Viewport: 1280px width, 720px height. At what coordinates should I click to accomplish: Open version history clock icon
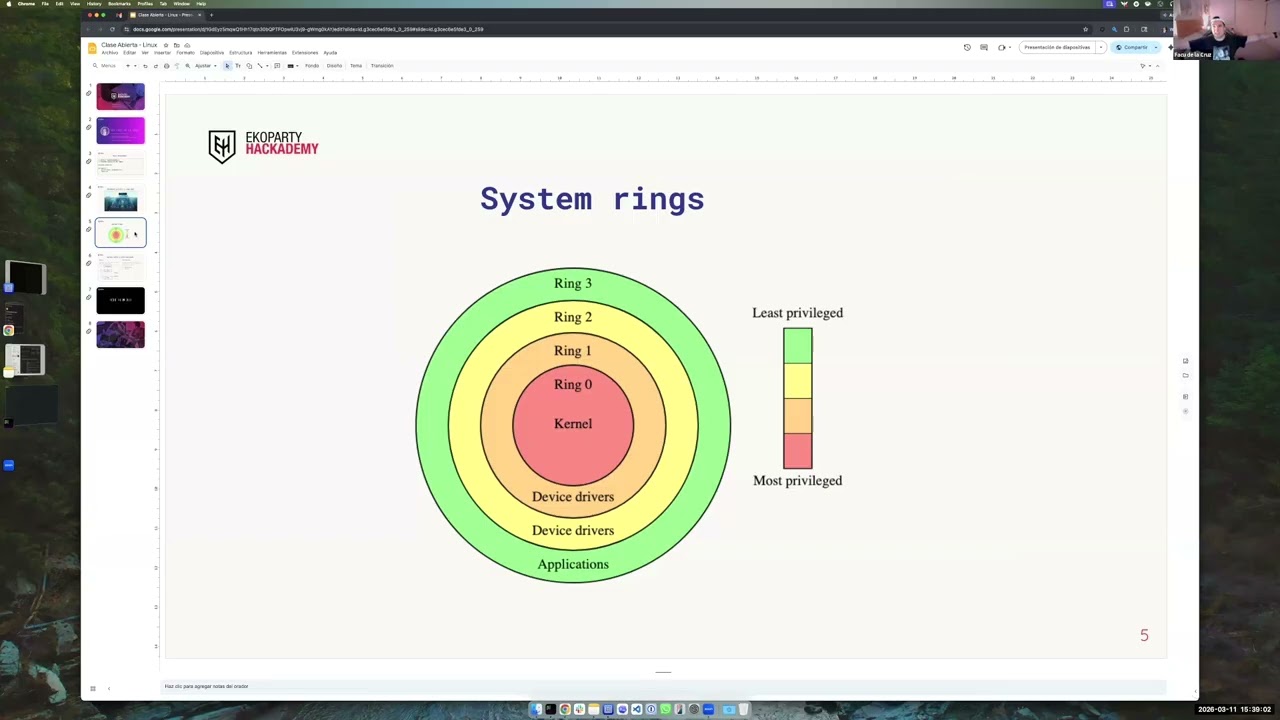967,47
